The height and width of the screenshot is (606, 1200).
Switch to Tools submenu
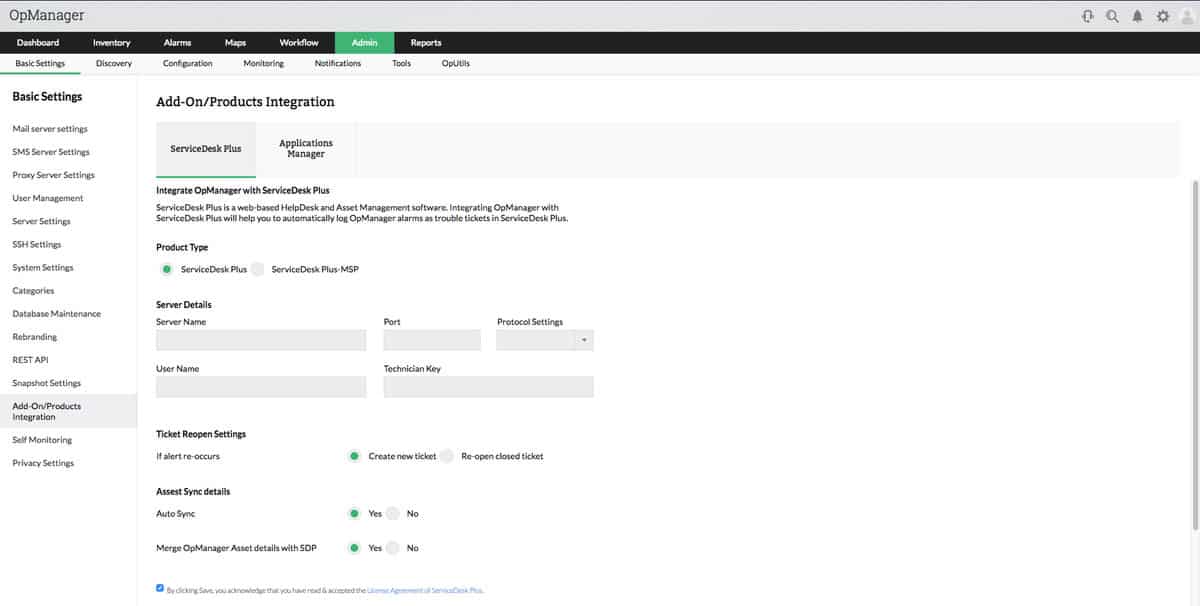401,63
